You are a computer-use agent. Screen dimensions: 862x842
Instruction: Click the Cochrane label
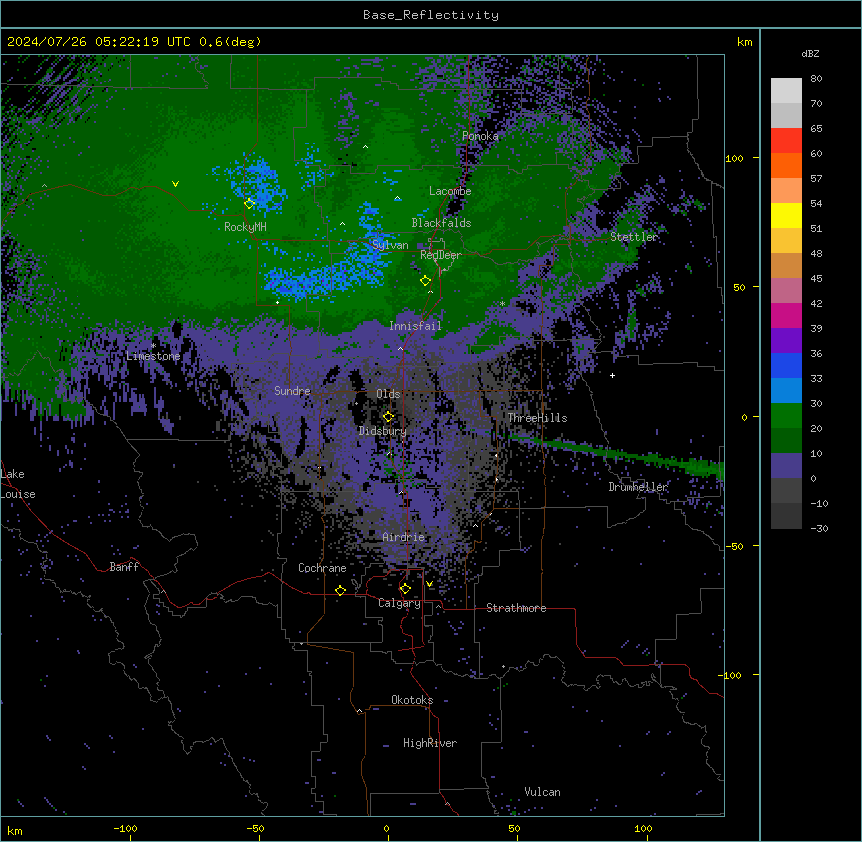pos(322,568)
